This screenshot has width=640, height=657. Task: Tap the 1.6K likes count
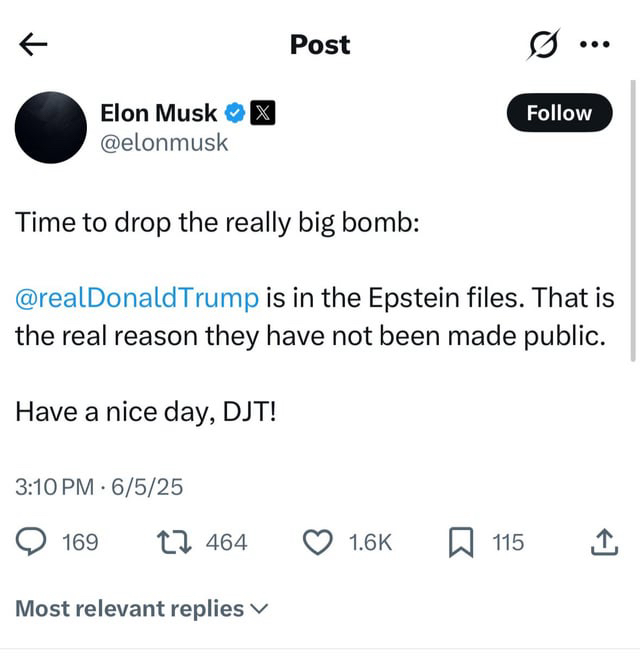tap(370, 542)
